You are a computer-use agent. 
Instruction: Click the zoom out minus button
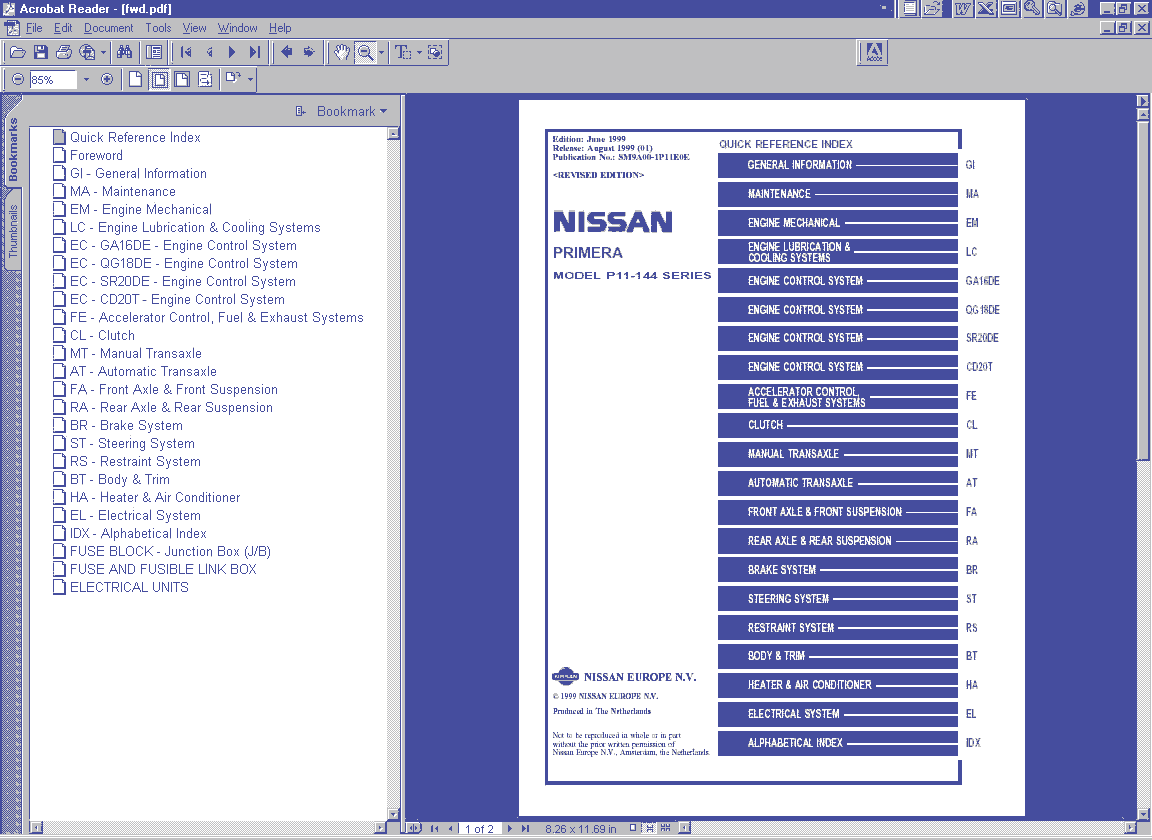tap(18, 79)
